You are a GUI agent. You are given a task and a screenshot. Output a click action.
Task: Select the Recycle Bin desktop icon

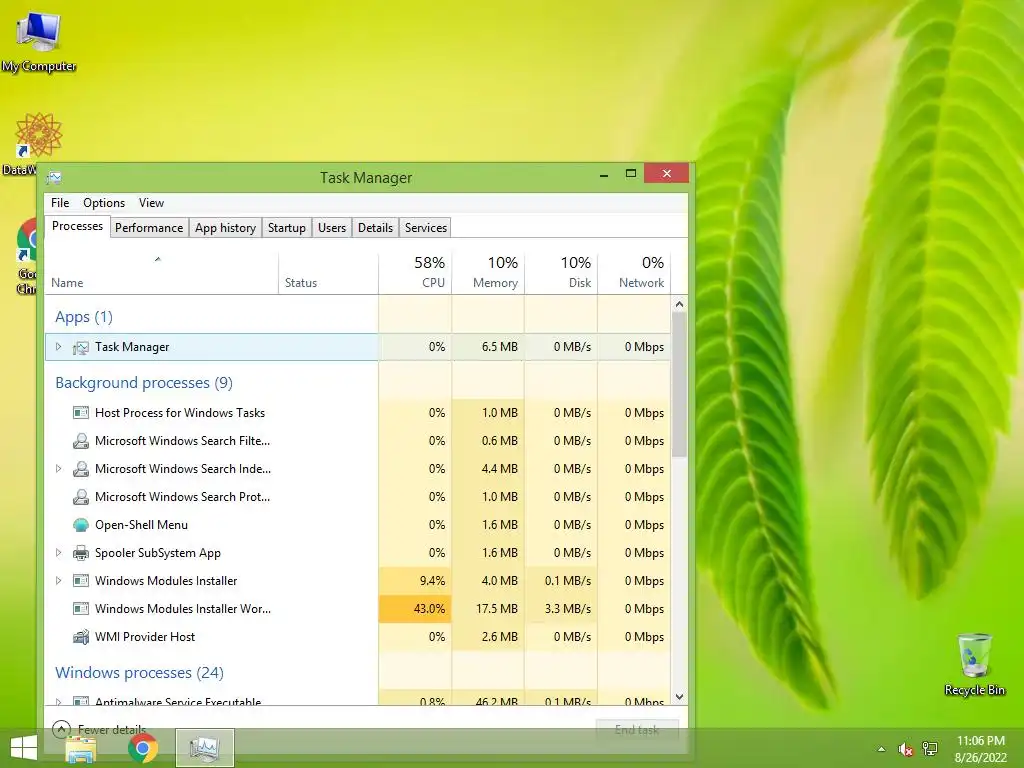pyautogui.click(x=974, y=664)
